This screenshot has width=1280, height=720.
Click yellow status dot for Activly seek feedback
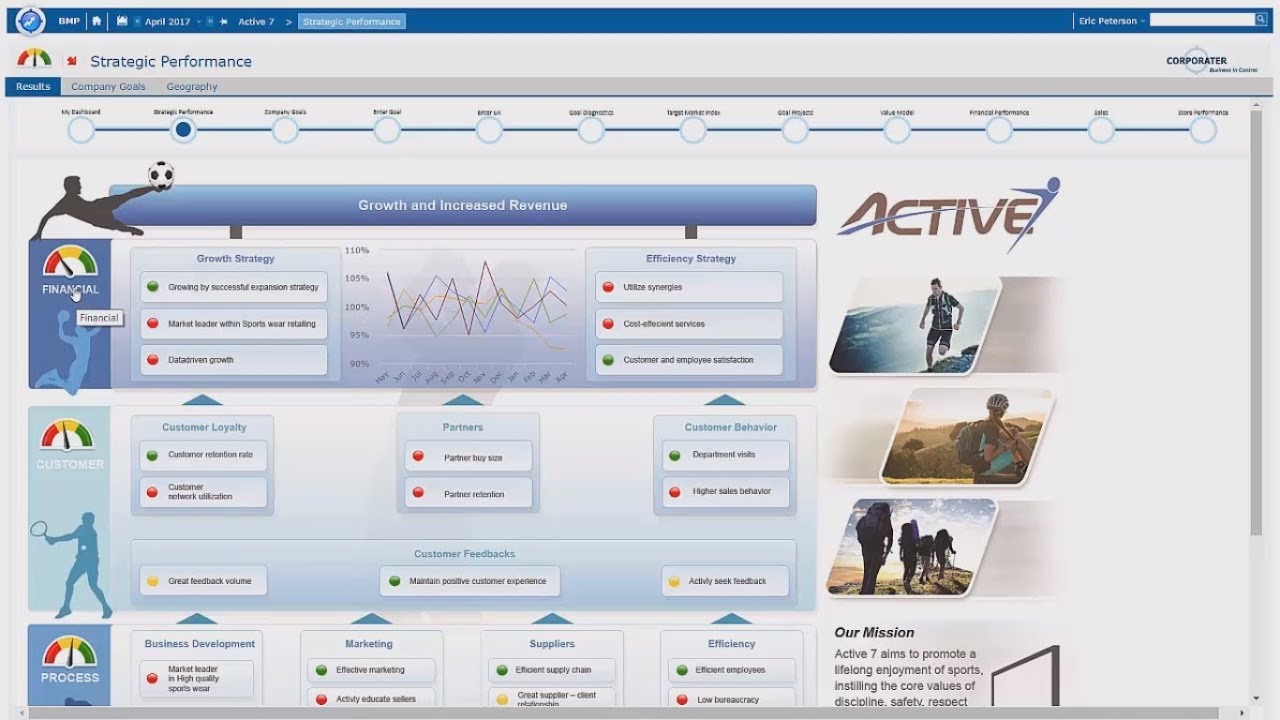674,581
